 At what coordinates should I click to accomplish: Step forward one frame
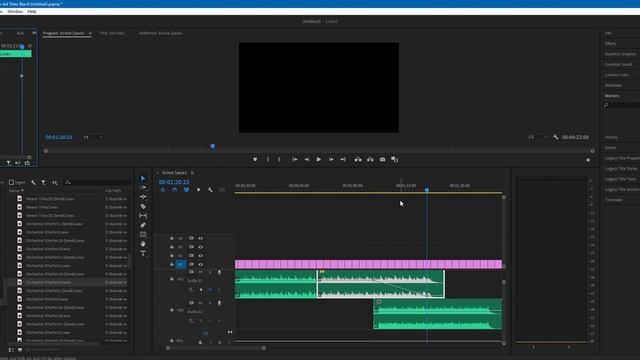[x=331, y=160]
